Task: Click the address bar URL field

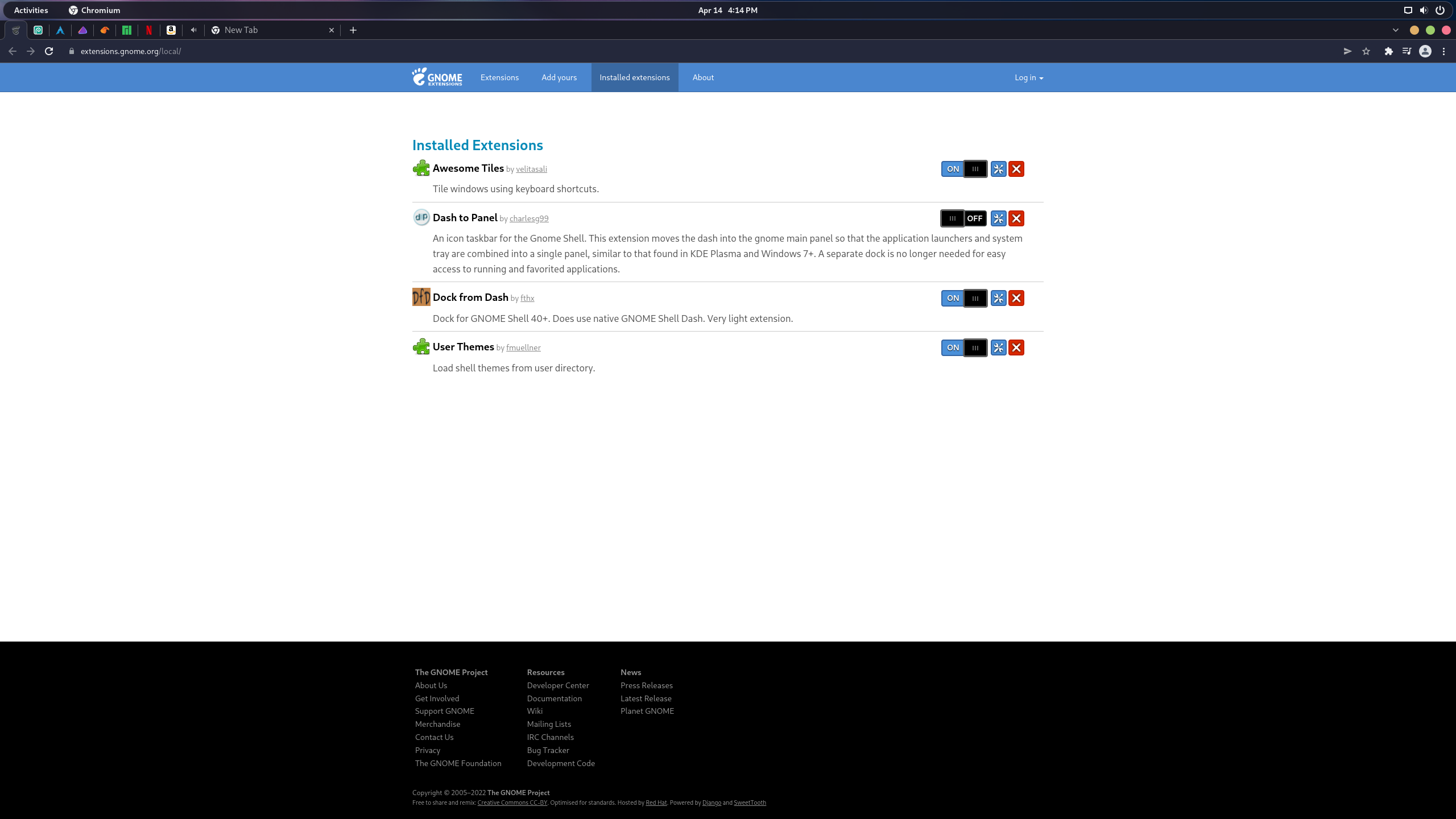Action: (700, 51)
